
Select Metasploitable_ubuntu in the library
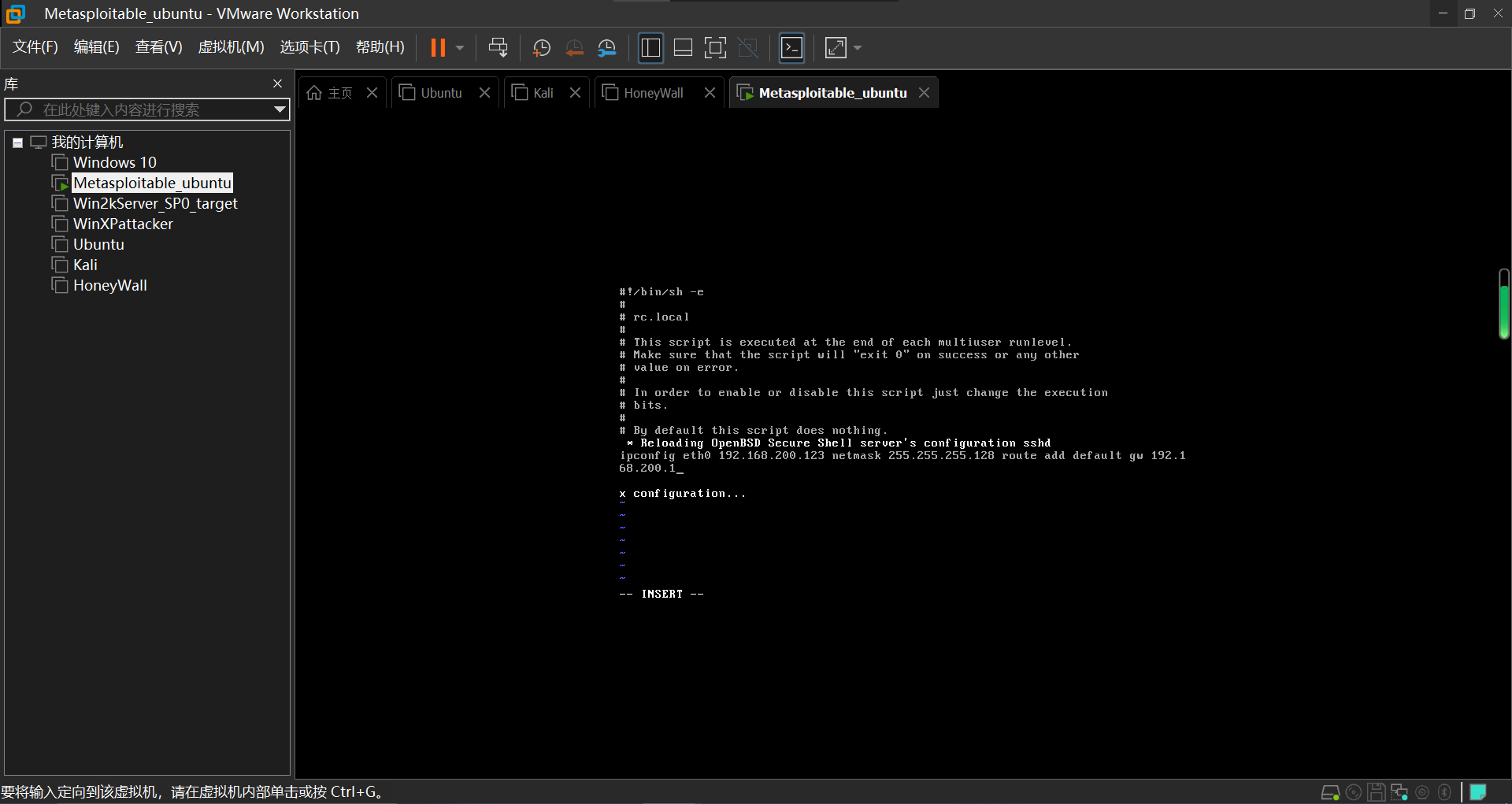click(x=153, y=183)
